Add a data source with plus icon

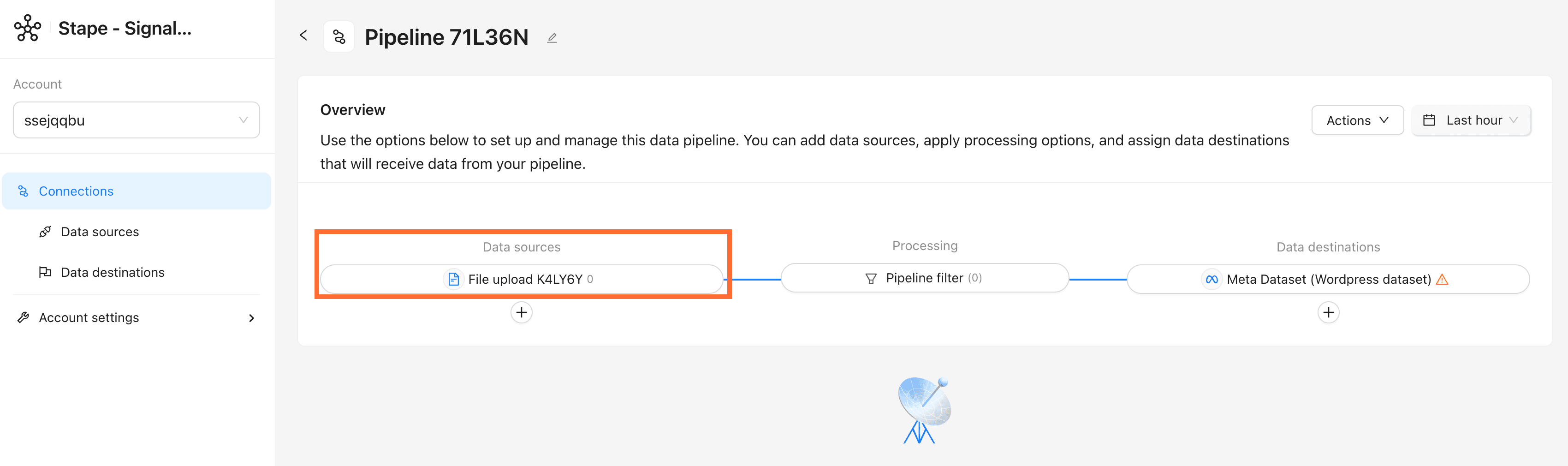tap(521, 312)
